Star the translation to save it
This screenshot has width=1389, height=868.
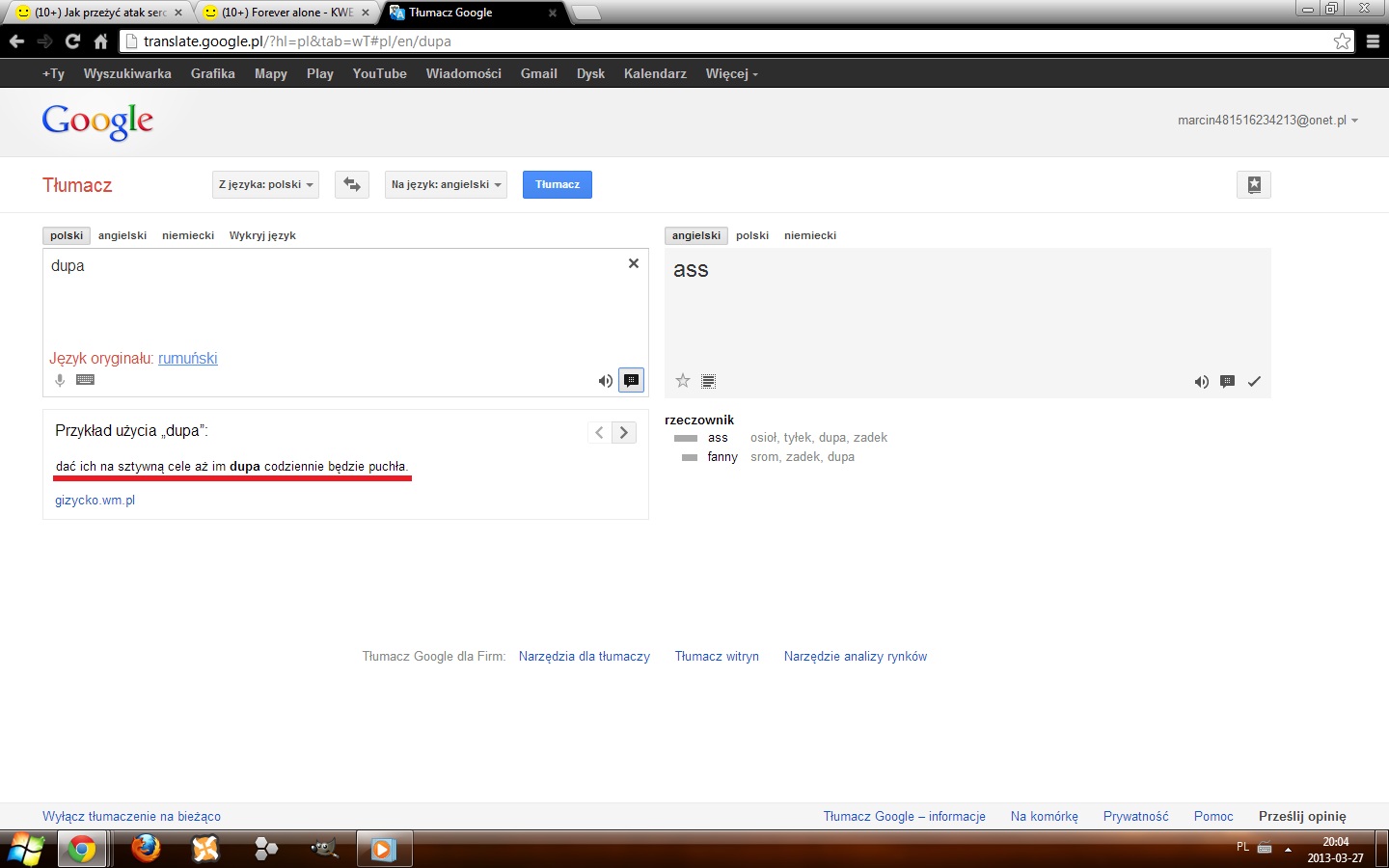tap(683, 381)
